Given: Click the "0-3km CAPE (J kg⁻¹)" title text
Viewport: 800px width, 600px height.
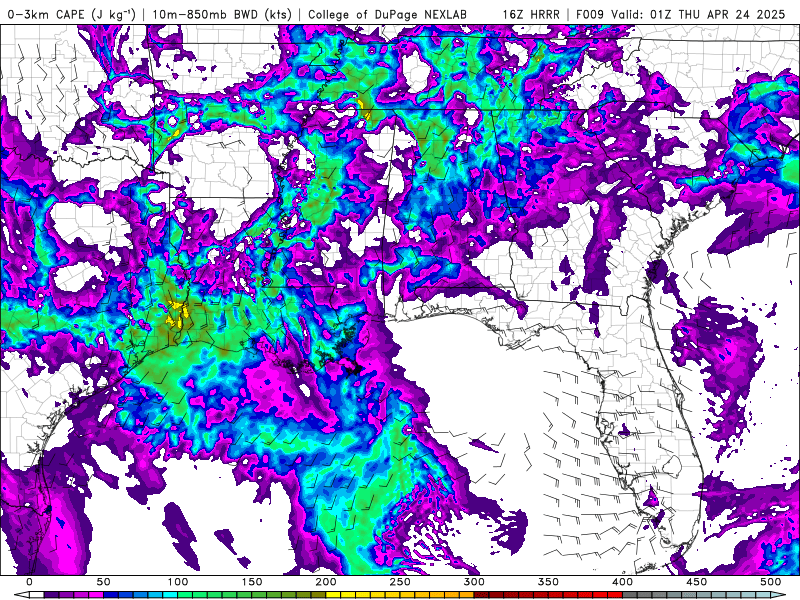Looking at the screenshot, I should coord(71,15).
